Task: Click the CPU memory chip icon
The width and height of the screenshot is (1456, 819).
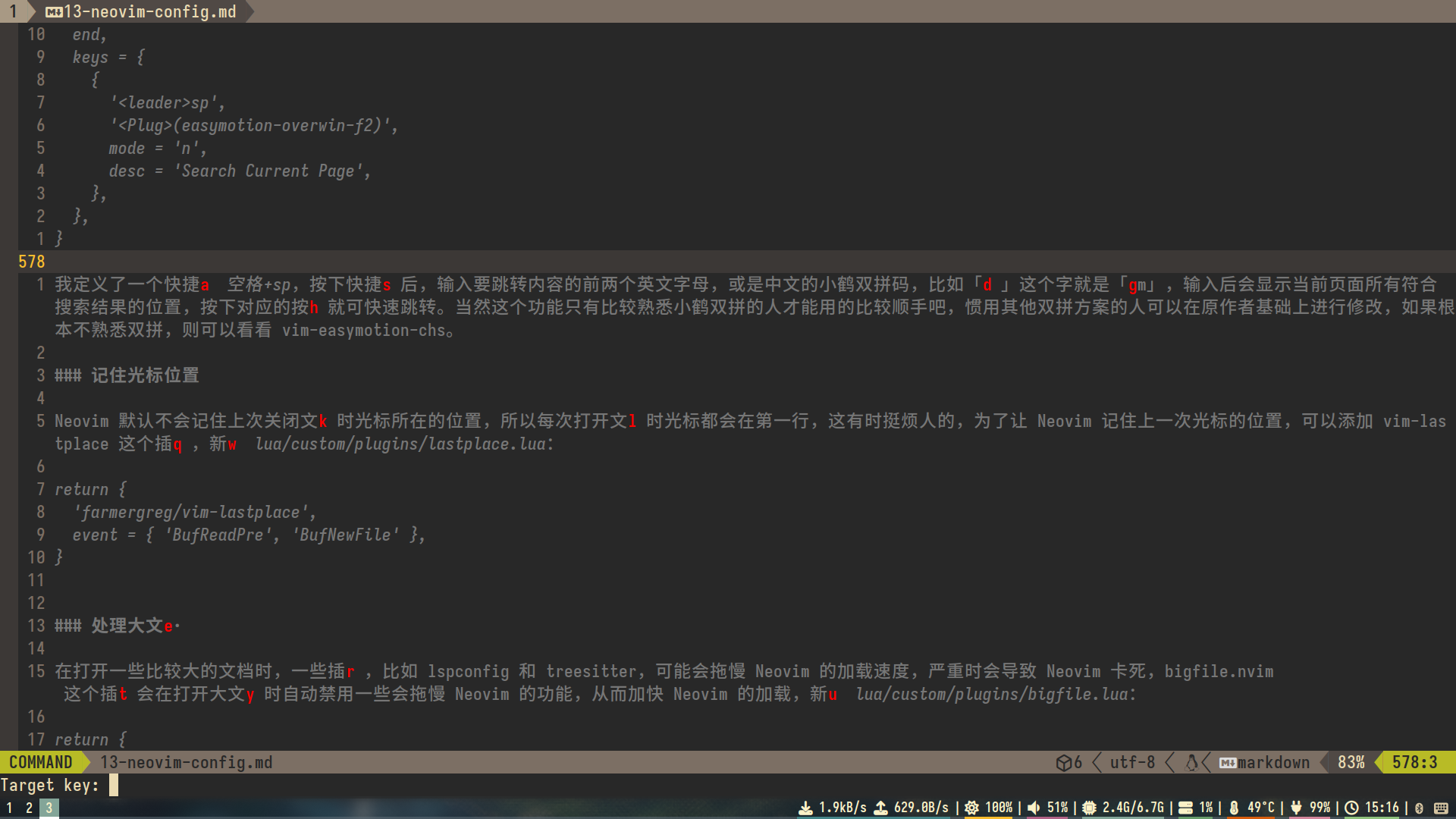Action: [x=1090, y=808]
